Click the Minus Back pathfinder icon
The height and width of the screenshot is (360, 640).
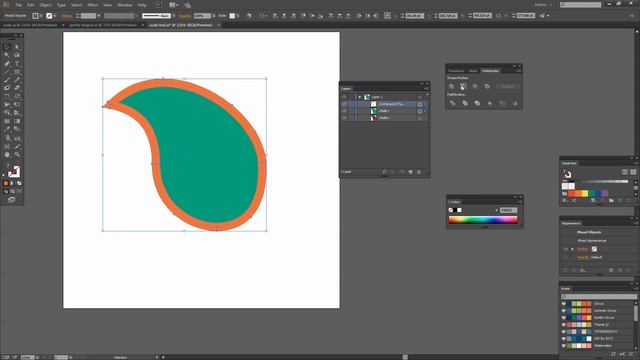pyautogui.click(x=515, y=103)
